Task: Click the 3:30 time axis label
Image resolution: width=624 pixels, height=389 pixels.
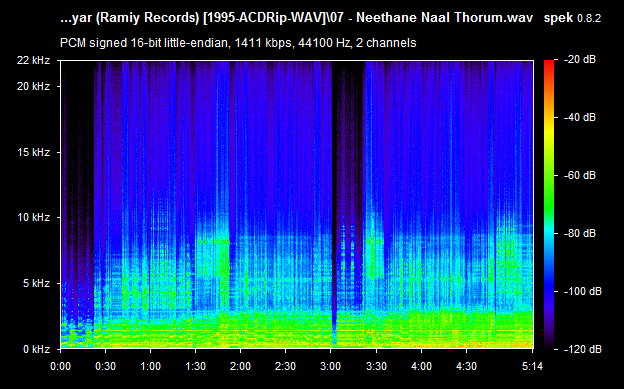Action: tap(376, 366)
